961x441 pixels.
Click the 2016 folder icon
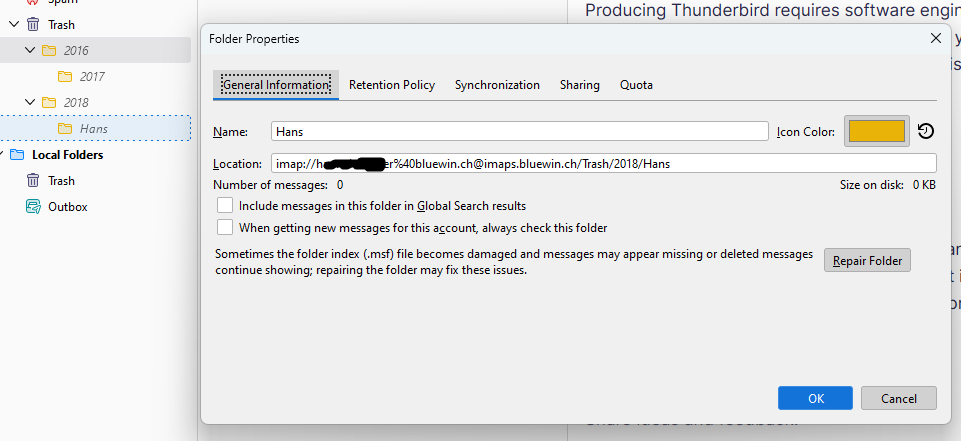(x=49, y=50)
